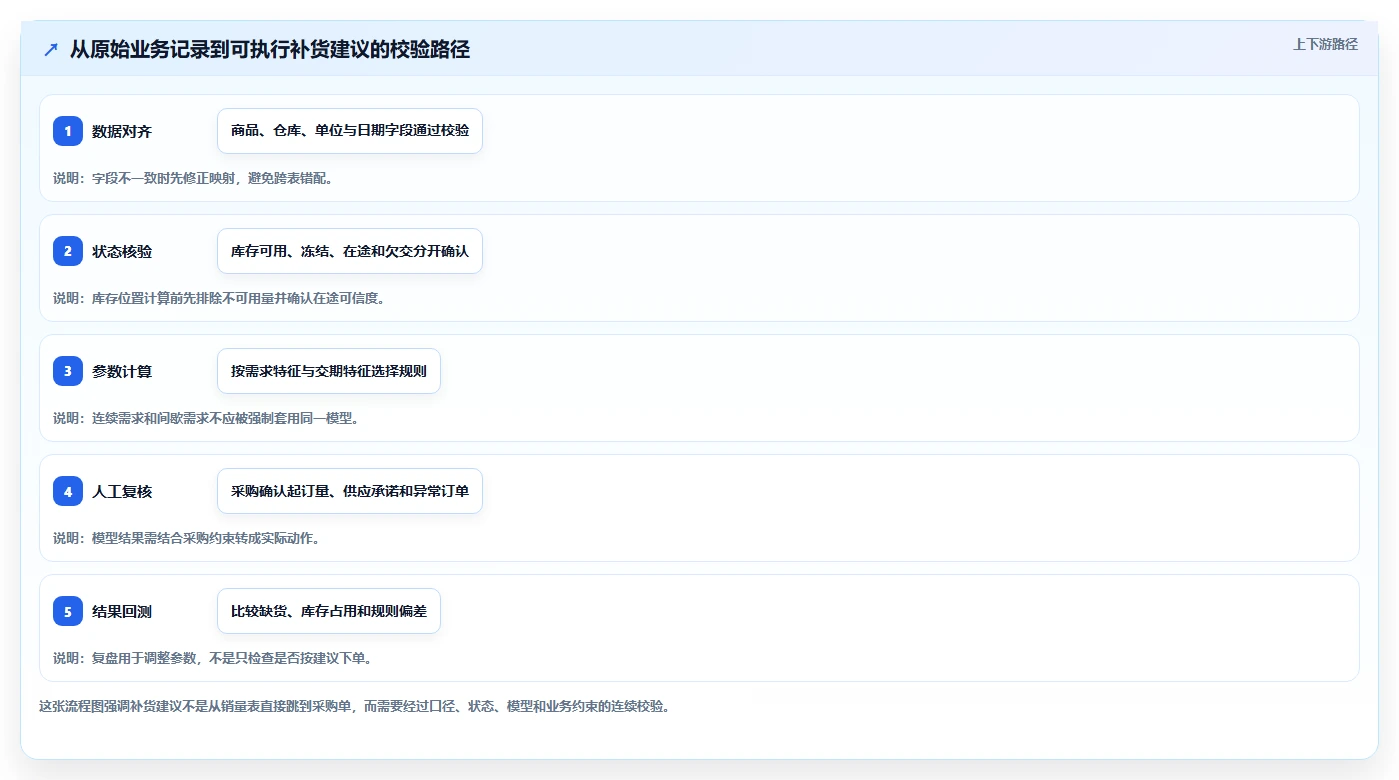This screenshot has height=780, width=1399.
Task: Click the 上下游路径 label at top right
Action: click(x=1325, y=44)
